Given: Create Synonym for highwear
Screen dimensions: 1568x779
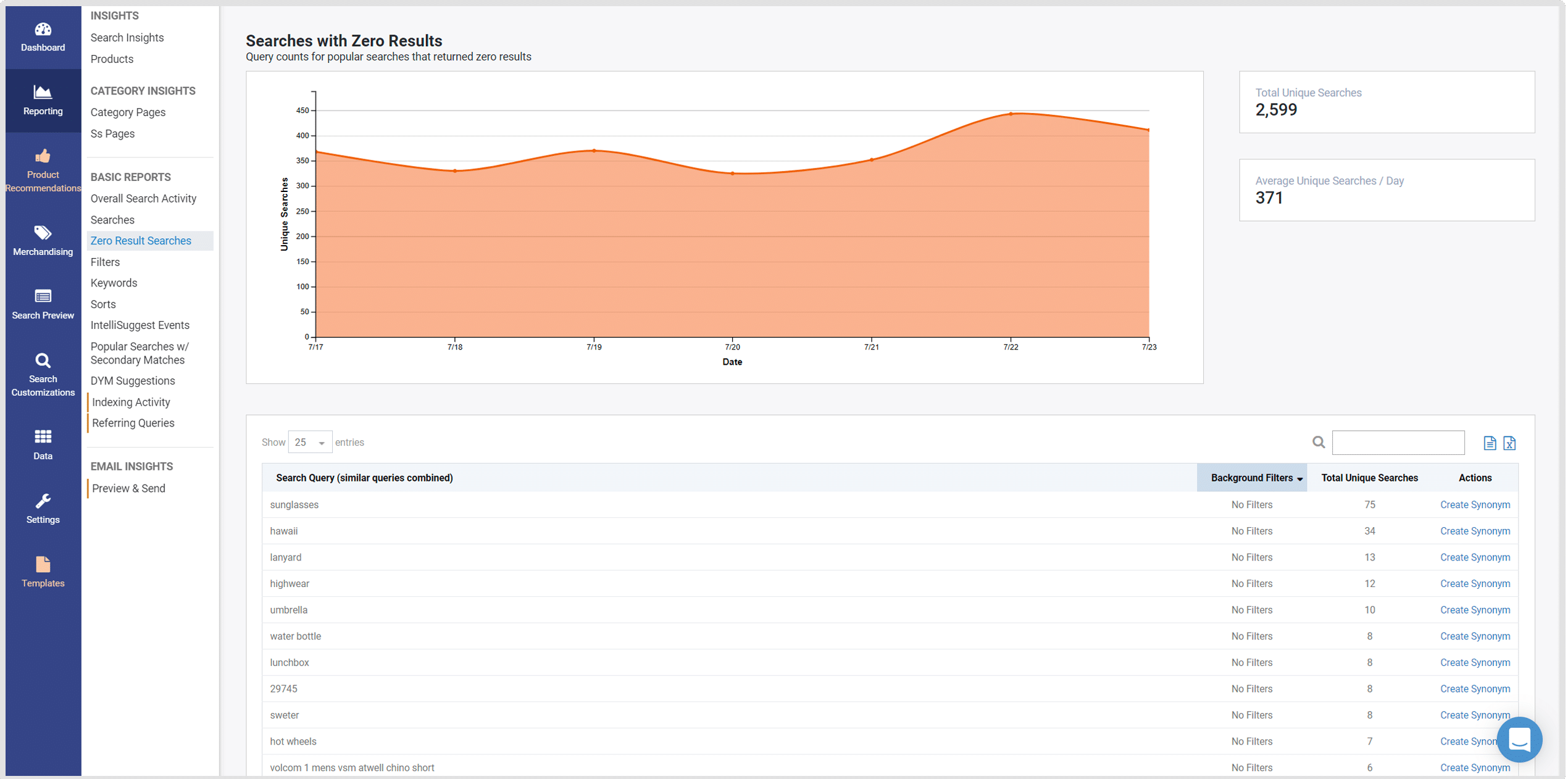Looking at the screenshot, I should [x=1475, y=583].
